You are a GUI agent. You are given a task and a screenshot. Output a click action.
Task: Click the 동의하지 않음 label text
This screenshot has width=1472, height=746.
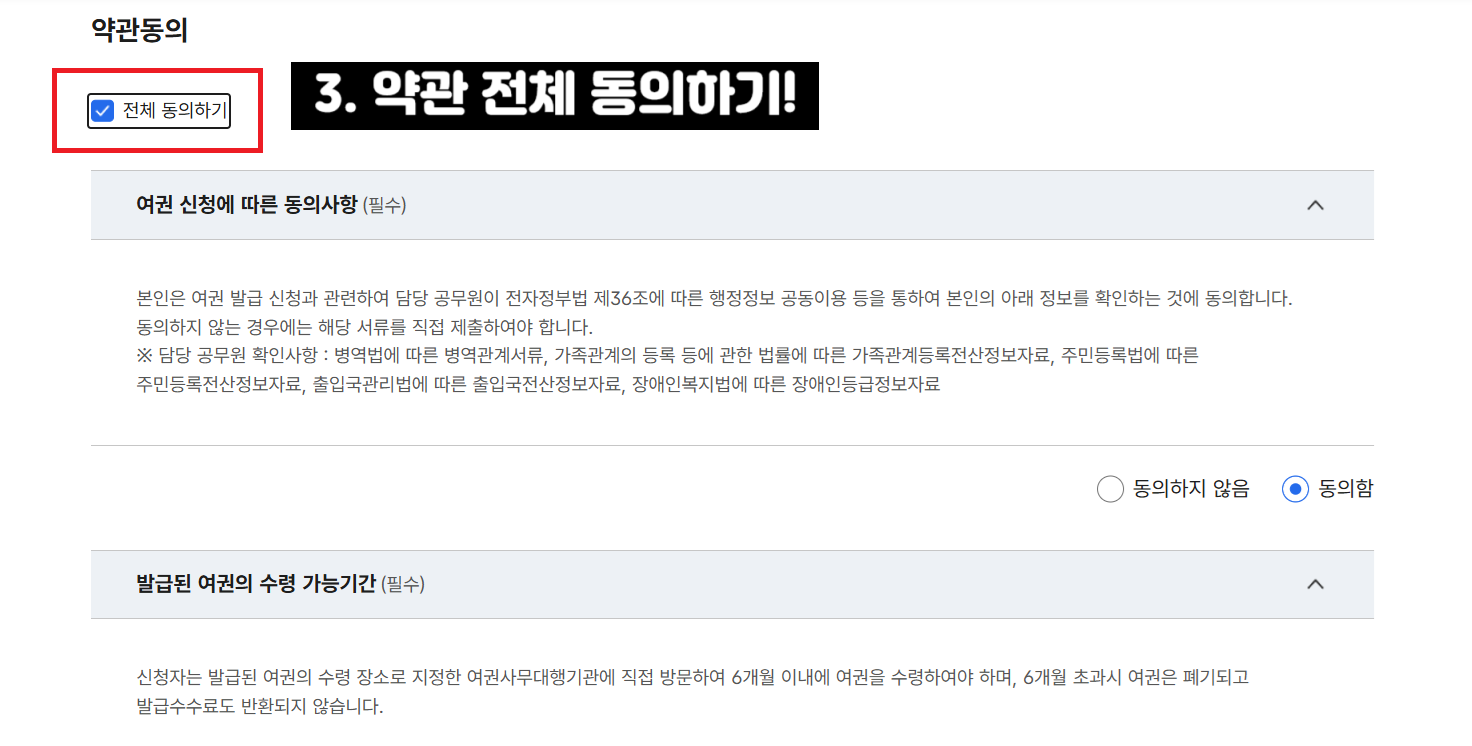1191,489
